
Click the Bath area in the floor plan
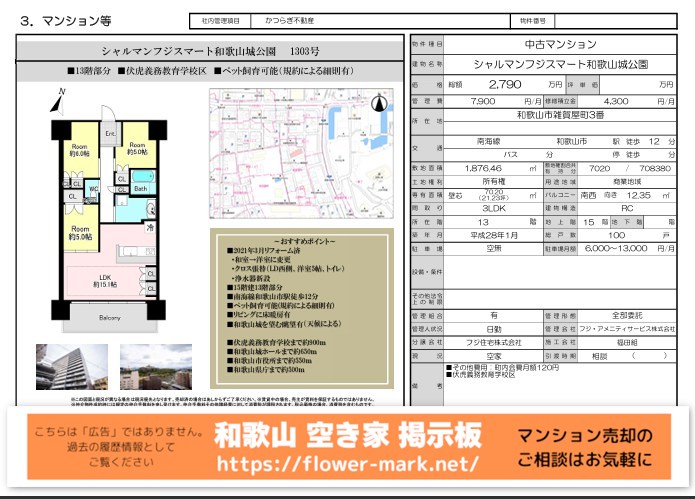coord(141,188)
